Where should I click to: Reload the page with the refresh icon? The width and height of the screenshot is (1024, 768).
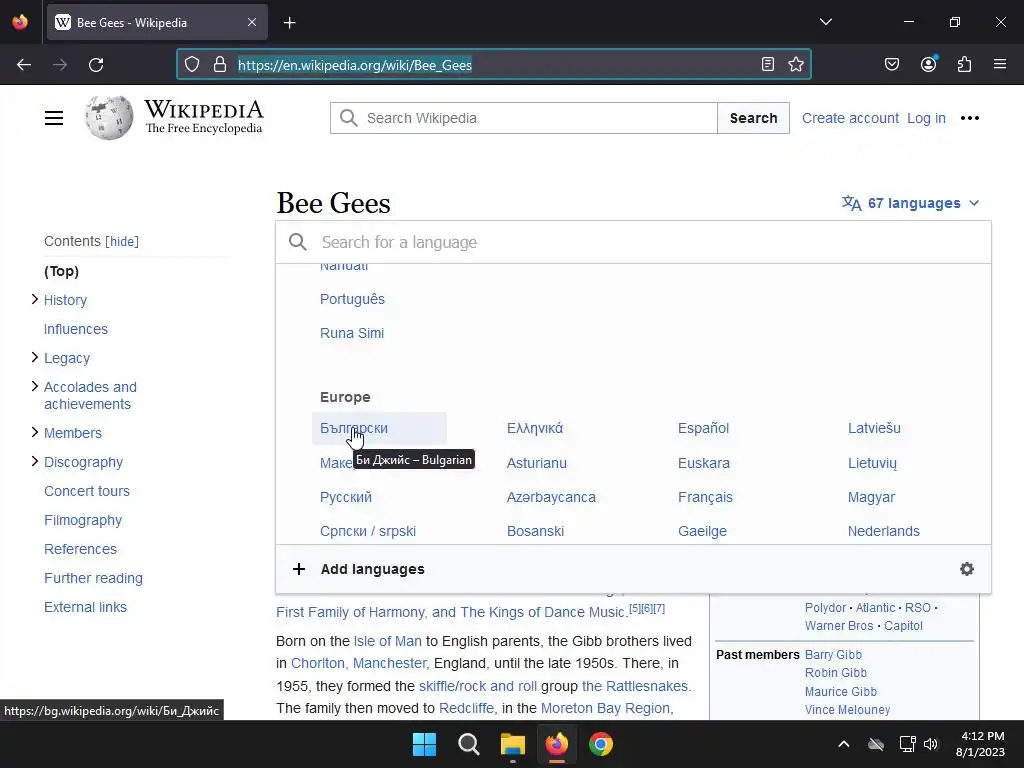tap(96, 65)
